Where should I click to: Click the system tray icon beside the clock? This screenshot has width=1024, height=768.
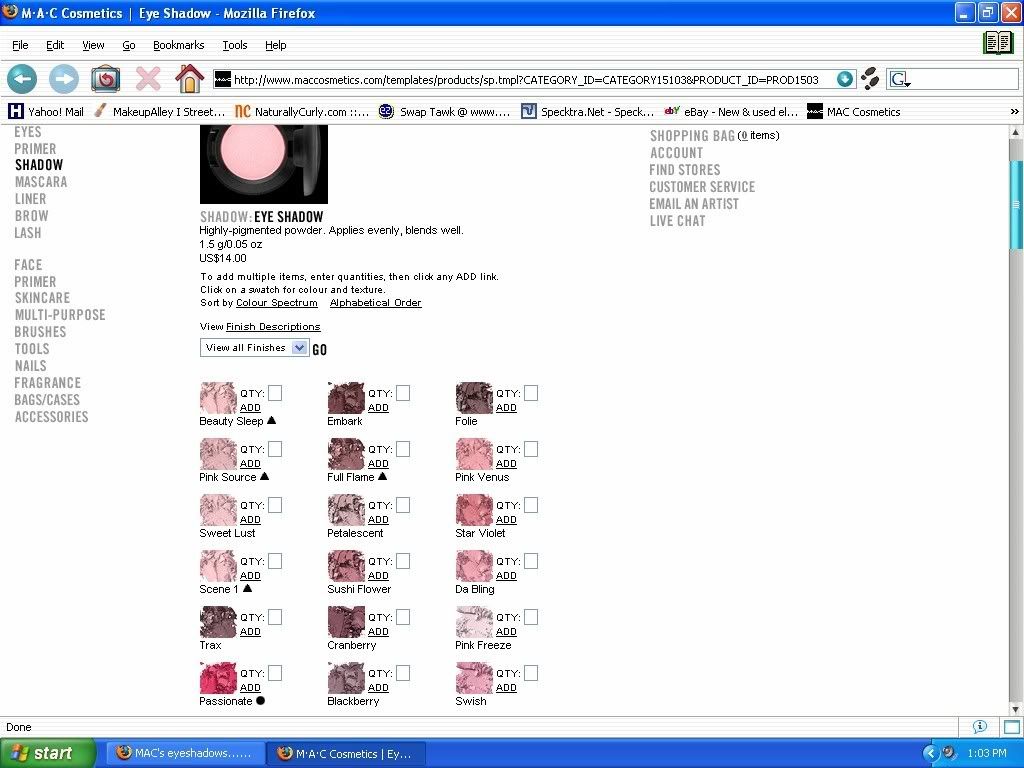click(949, 753)
